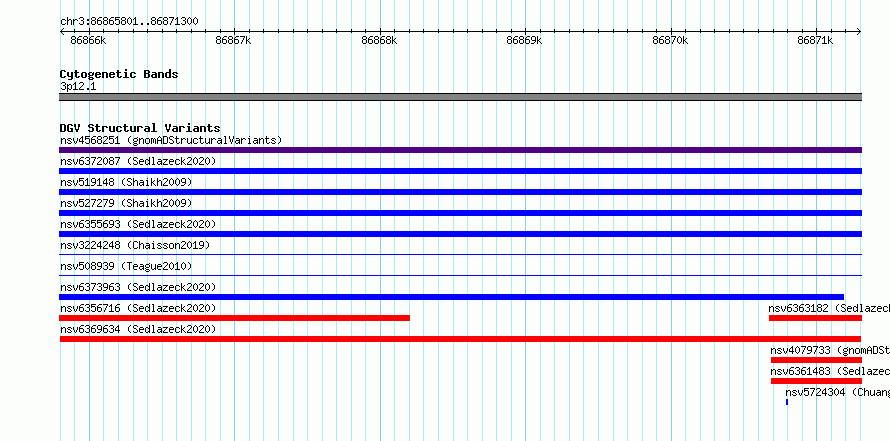890x441 pixels.
Task: Click the blue bar under nsv527279
Action: tap(460, 213)
